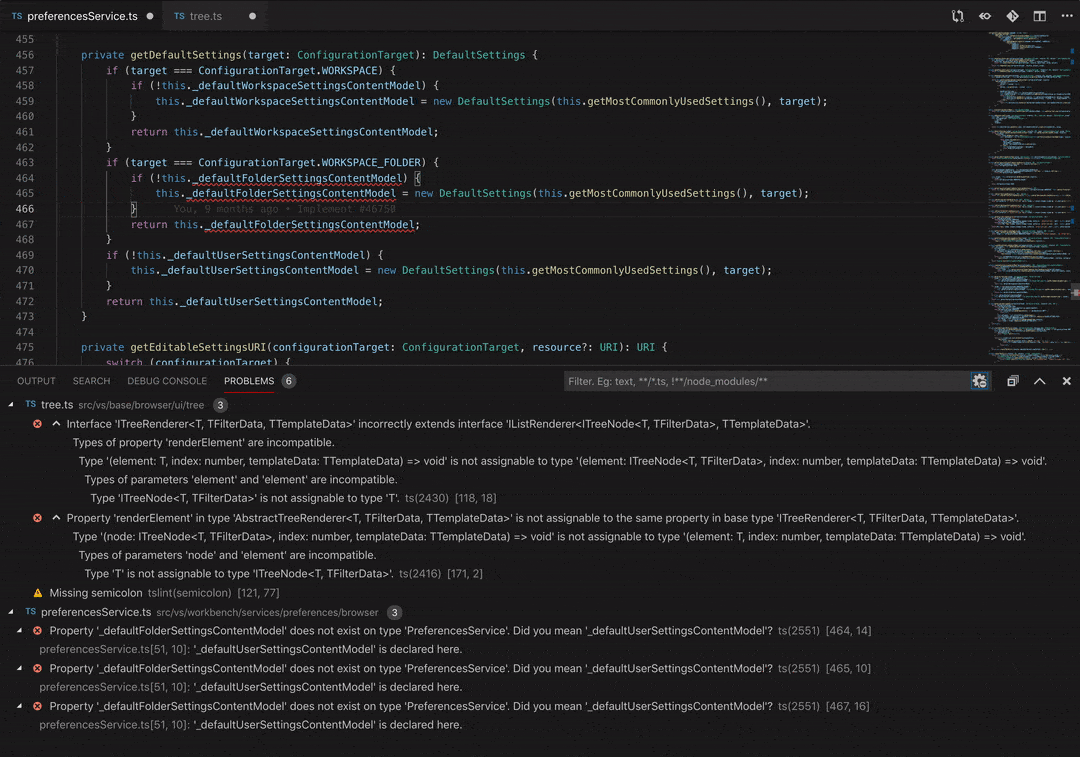Split the editor with the split icon
The height and width of the screenshot is (757, 1080).
tap(1039, 16)
